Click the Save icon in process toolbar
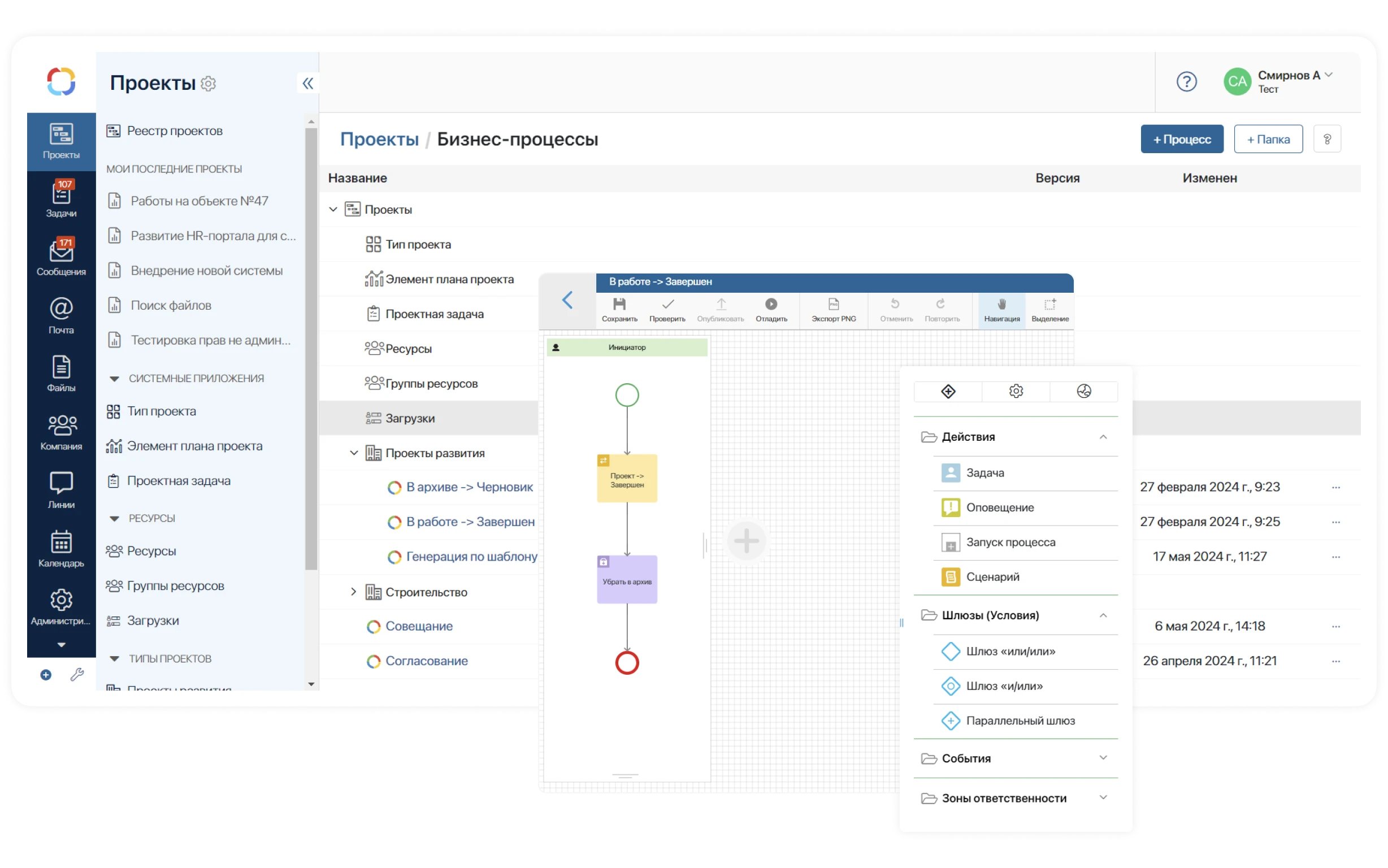The height and width of the screenshot is (868, 1388). point(619,304)
